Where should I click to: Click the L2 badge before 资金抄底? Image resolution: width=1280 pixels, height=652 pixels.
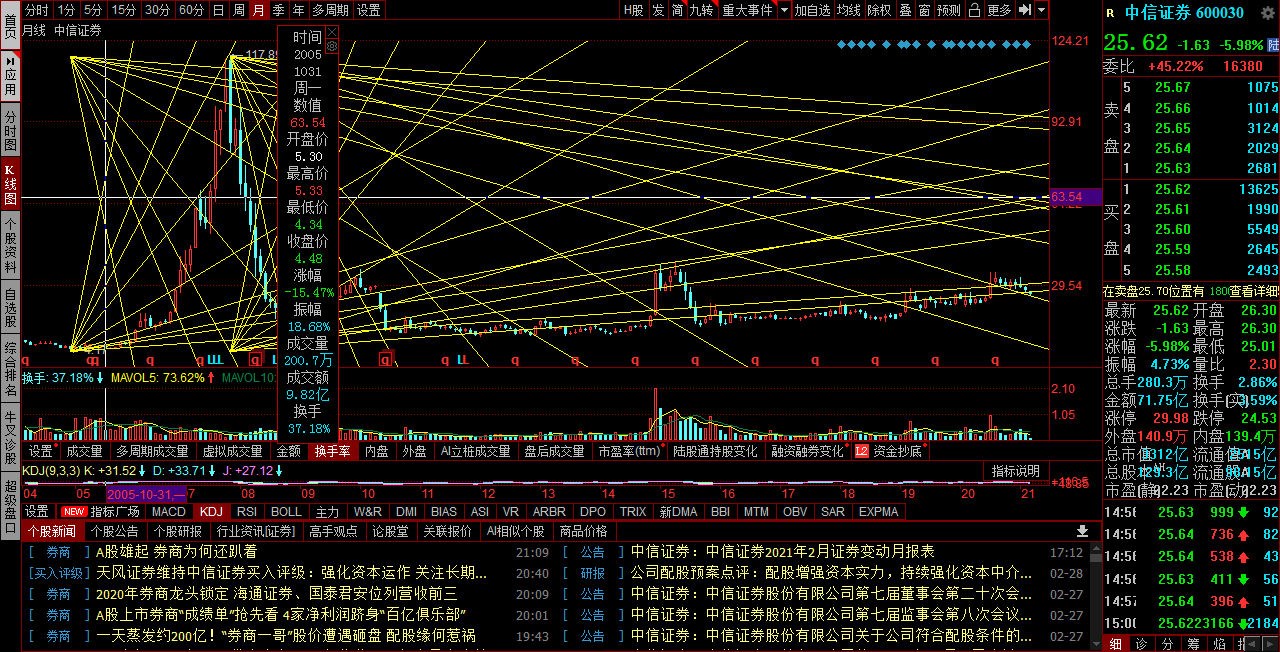[861, 452]
